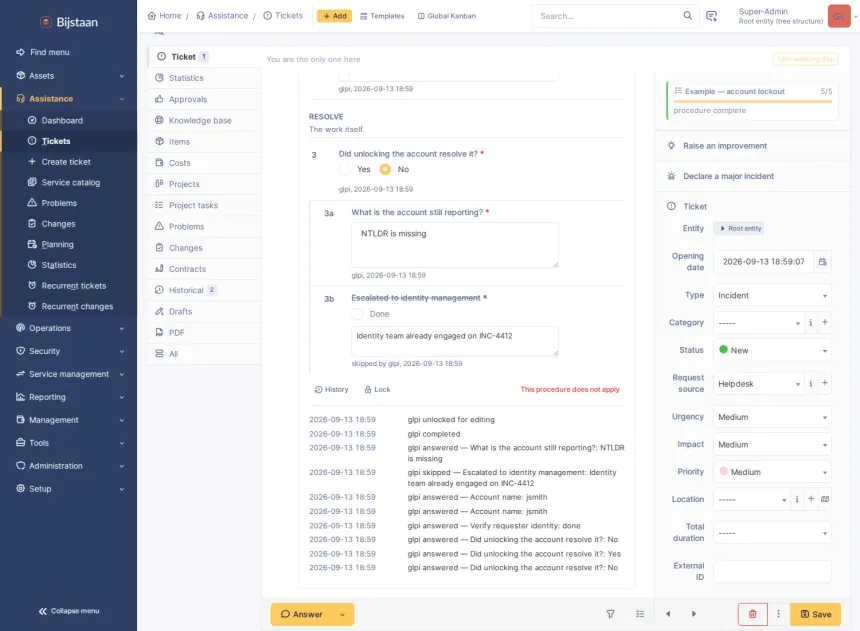This screenshot has width=860, height=631.
Task: Click the search magnifier icon
Action: click(687, 16)
